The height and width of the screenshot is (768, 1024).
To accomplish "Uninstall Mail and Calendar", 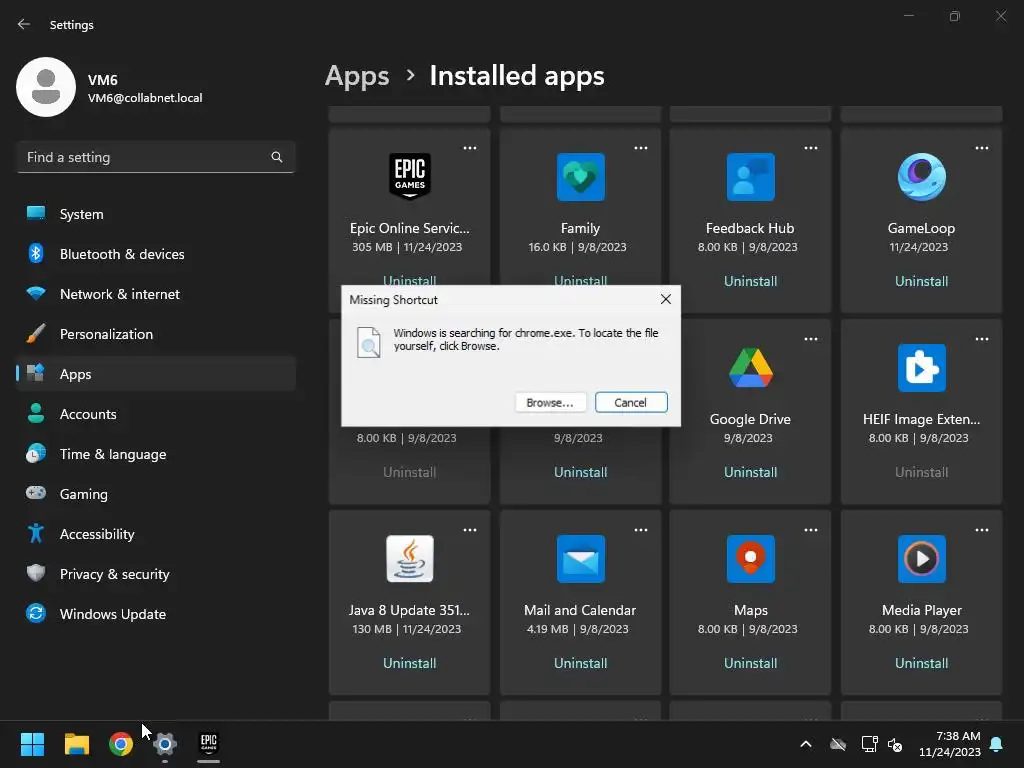I will pyautogui.click(x=581, y=663).
